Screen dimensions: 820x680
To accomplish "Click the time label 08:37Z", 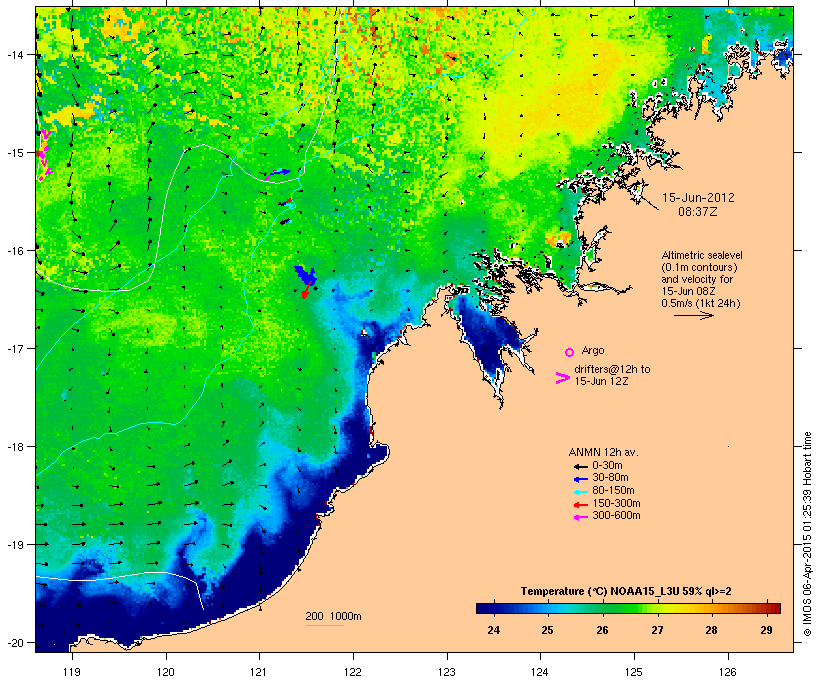I will tap(698, 212).
